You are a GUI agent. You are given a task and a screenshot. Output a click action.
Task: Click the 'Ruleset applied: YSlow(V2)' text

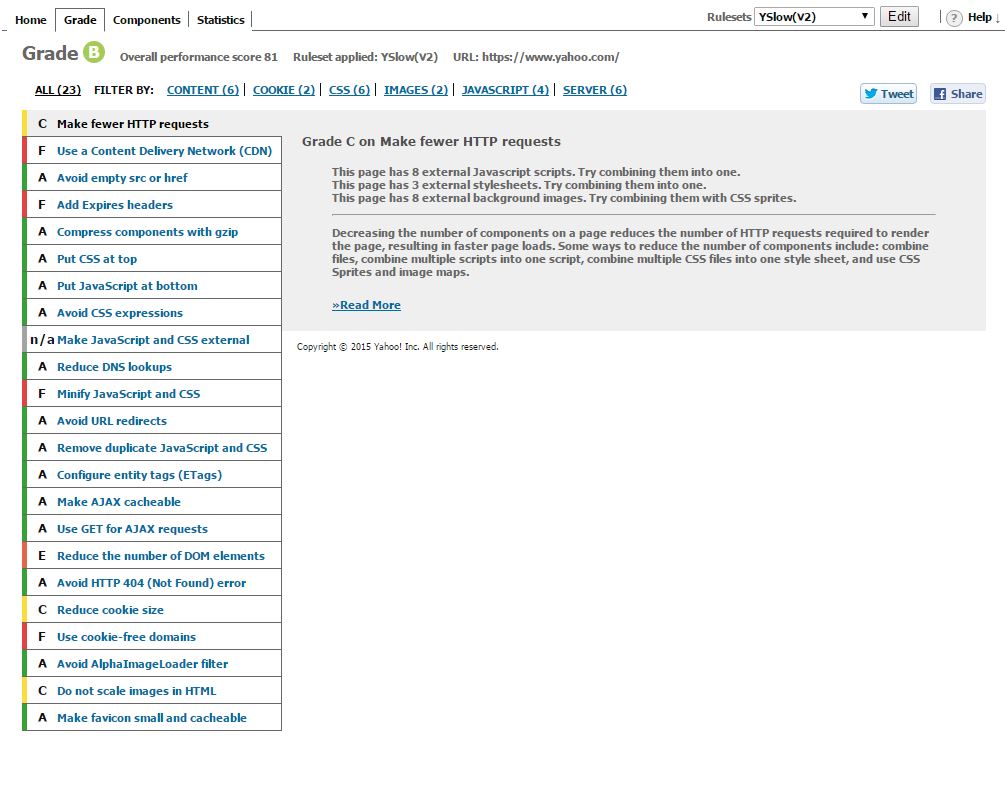365,57
